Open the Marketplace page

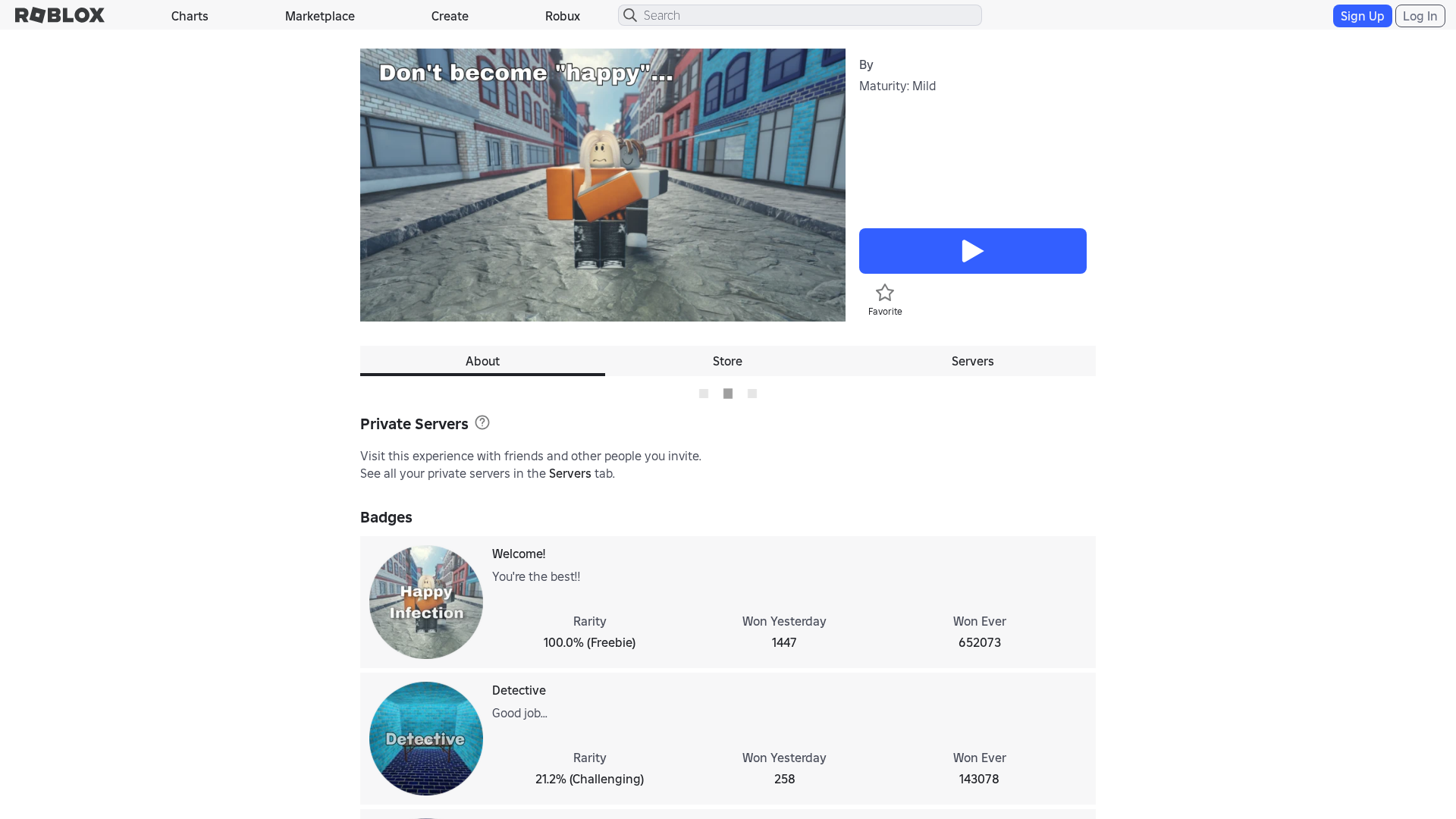(320, 16)
